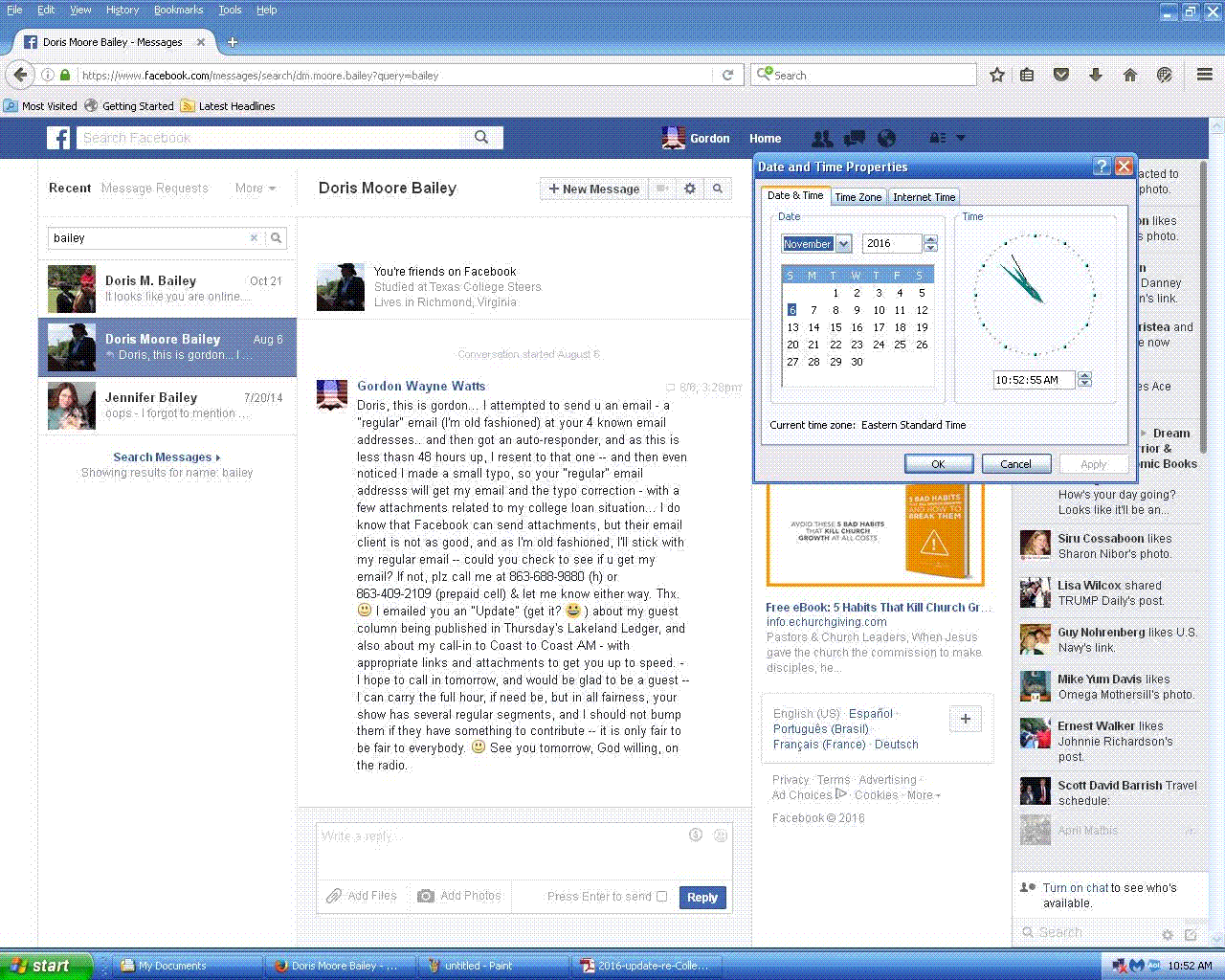The width and height of the screenshot is (1225, 980).
Task: Open the More dropdown in messages
Action: click(x=256, y=189)
